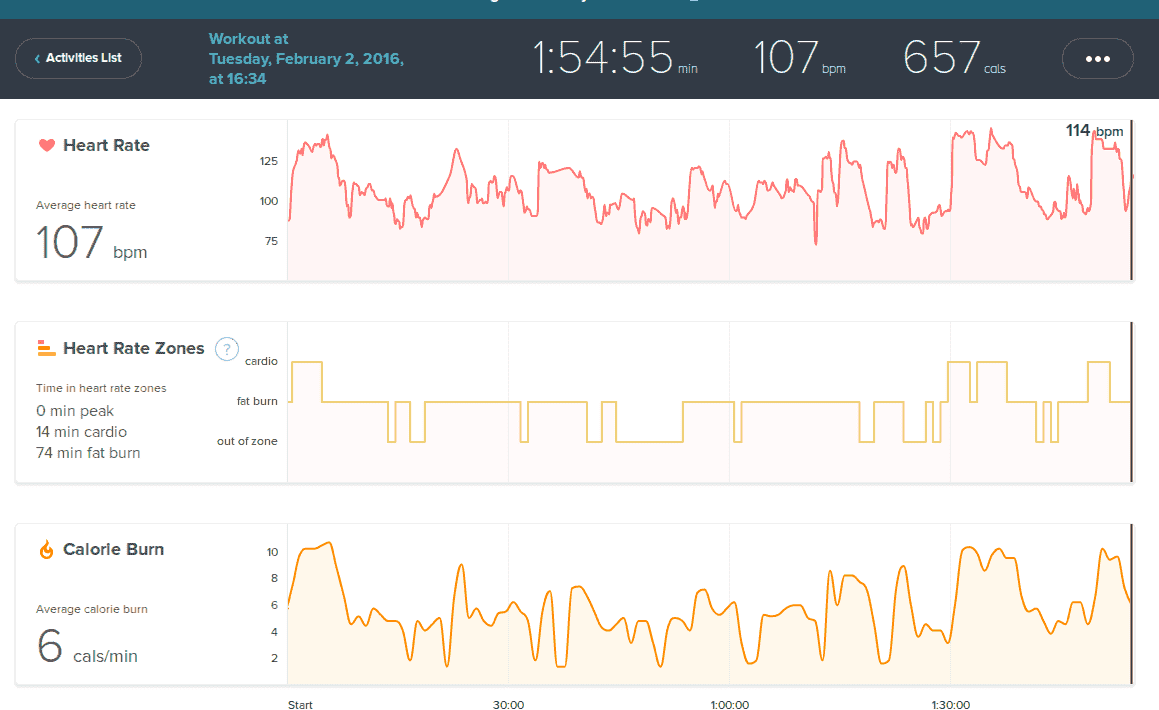This screenshot has height=710, width=1159.
Task: Click the Calorie Burn flame icon
Action: [x=46, y=550]
